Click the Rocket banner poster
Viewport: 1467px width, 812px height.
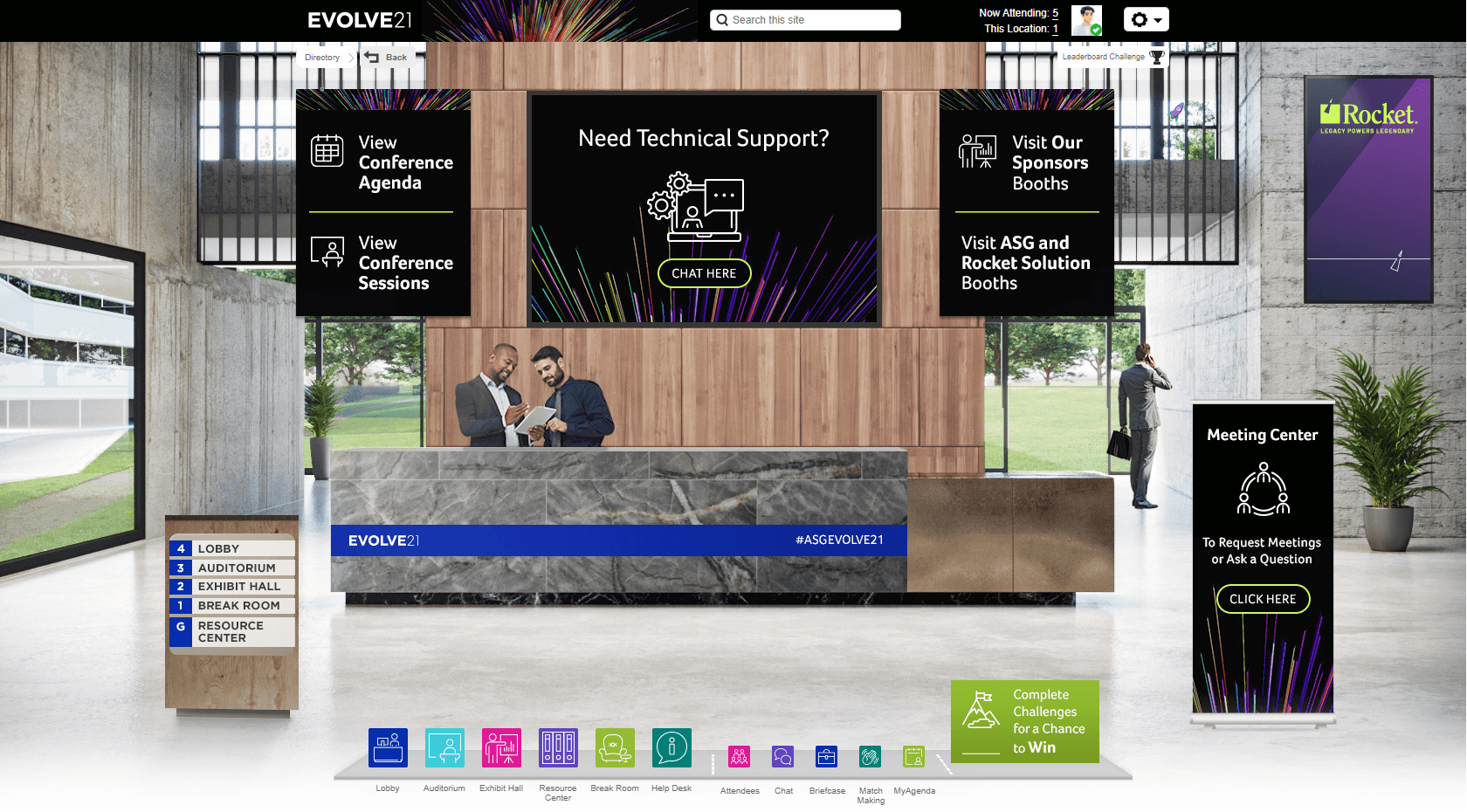[1368, 189]
